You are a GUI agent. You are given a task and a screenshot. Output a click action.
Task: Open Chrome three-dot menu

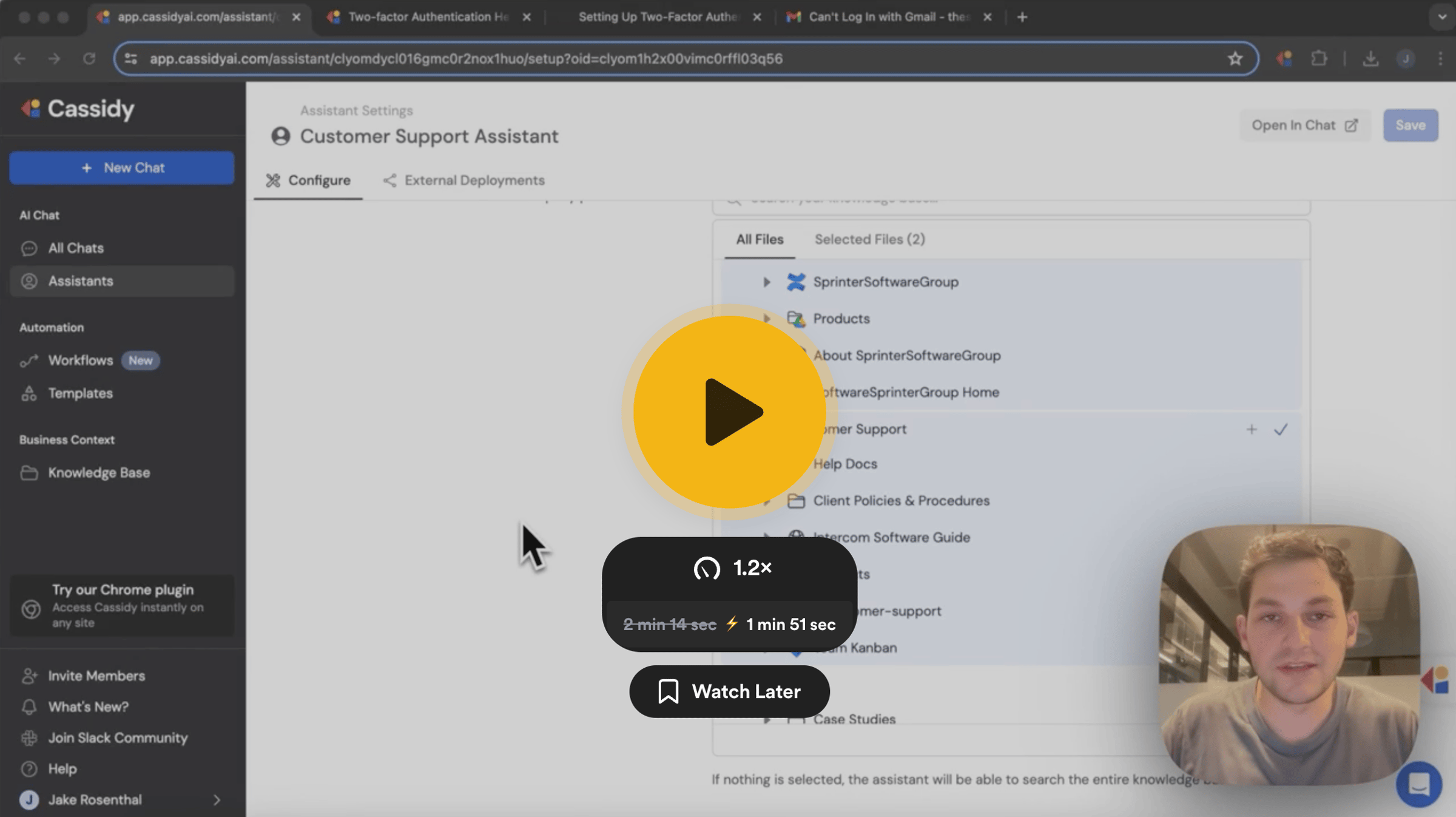(1440, 59)
